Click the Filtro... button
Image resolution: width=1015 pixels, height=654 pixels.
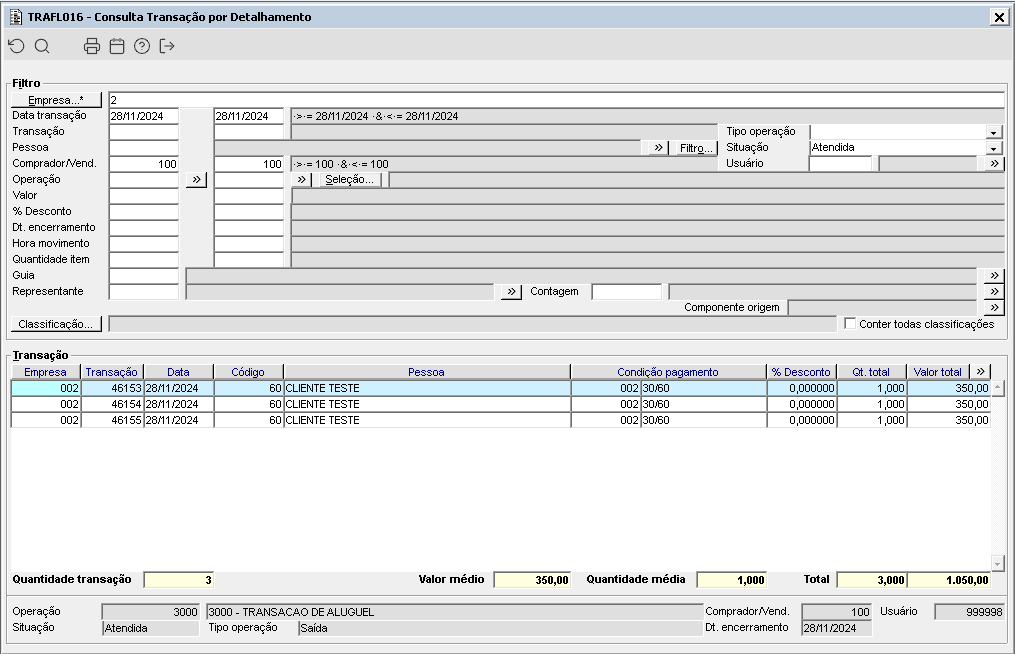click(x=696, y=148)
